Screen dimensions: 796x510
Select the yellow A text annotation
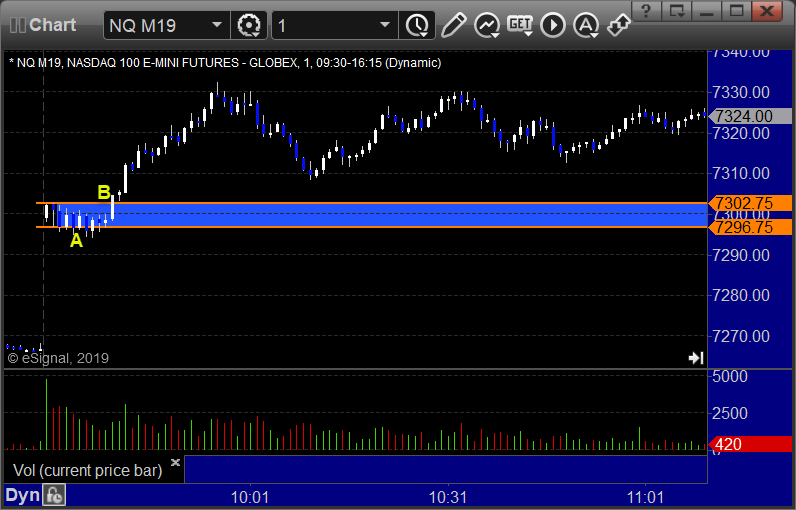pyautogui.click(x=76, y=241)
